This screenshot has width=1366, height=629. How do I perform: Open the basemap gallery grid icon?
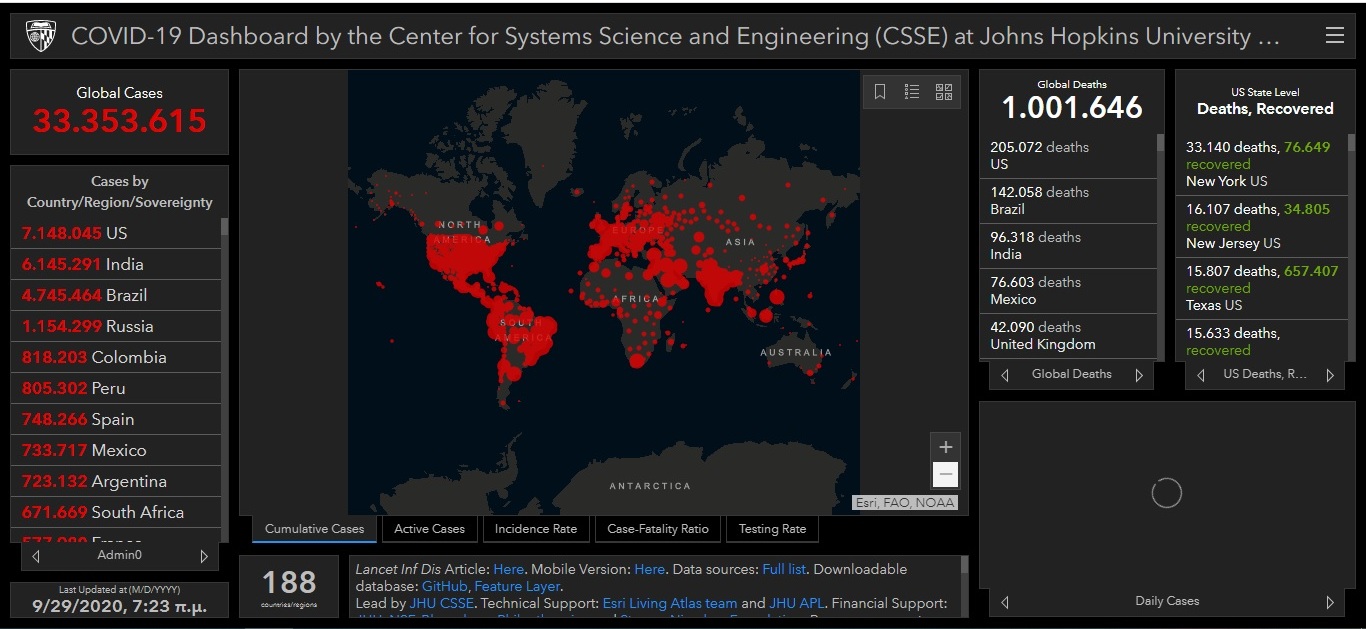(x=944, y=92)
